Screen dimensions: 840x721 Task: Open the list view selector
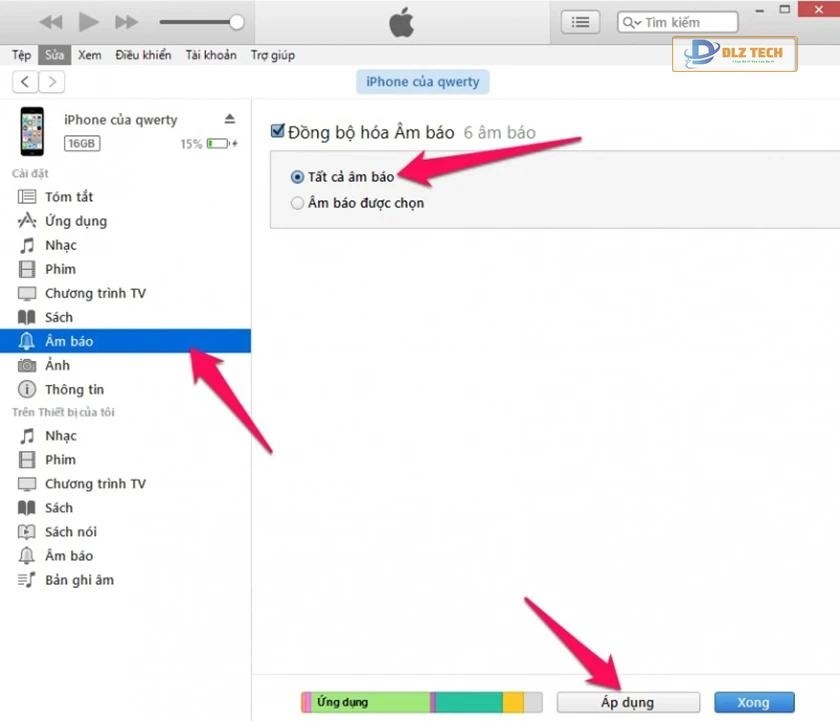579,21
